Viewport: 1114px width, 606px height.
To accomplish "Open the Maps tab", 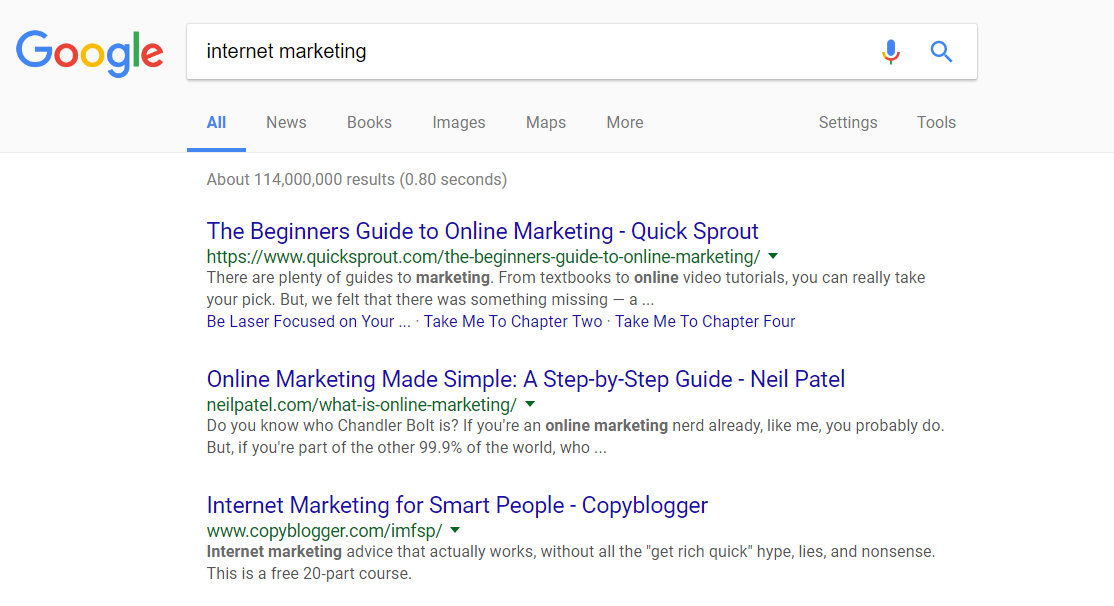I will point(546,122).
